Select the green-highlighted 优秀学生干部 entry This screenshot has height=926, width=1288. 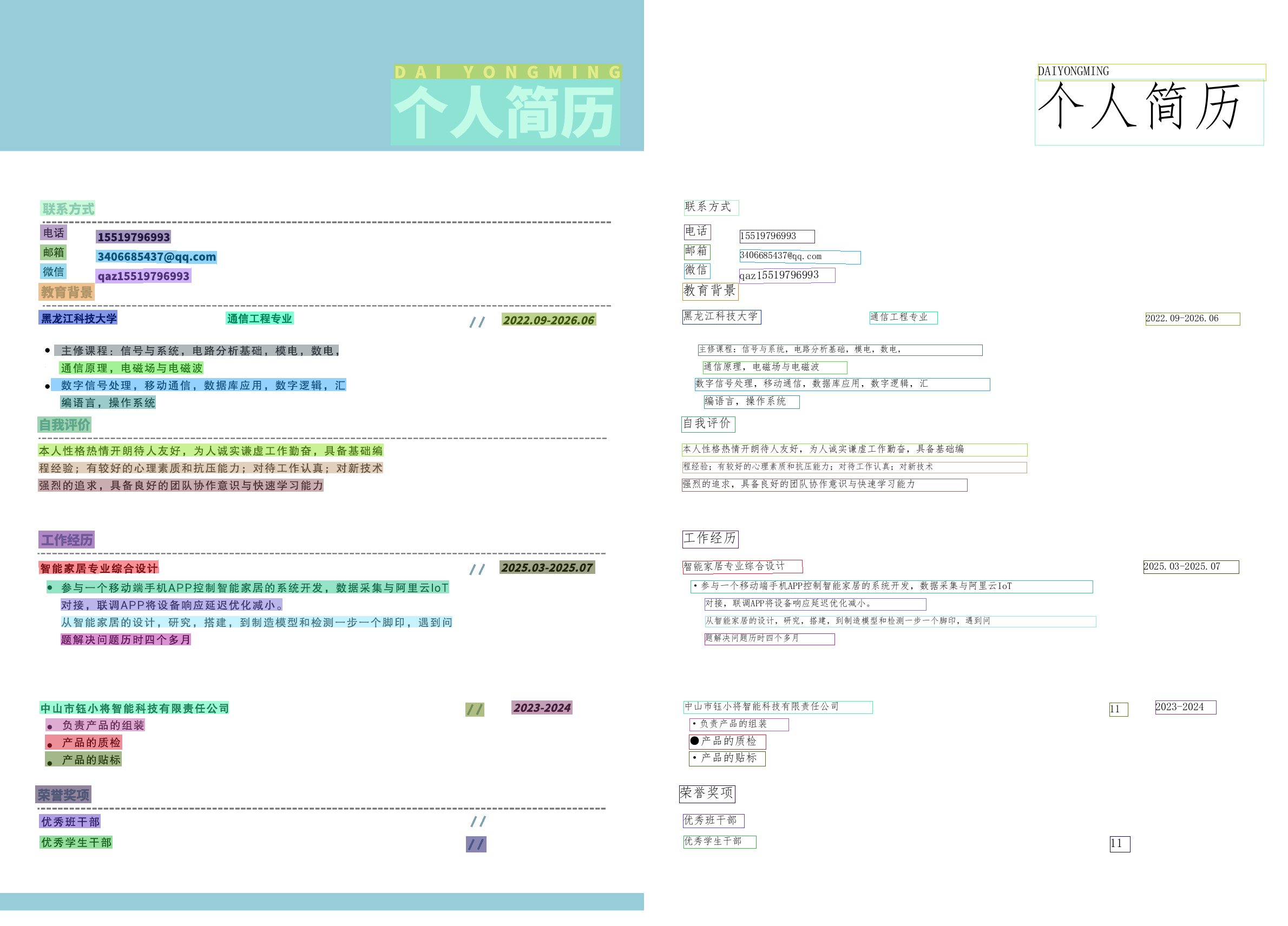click(76, 842)
